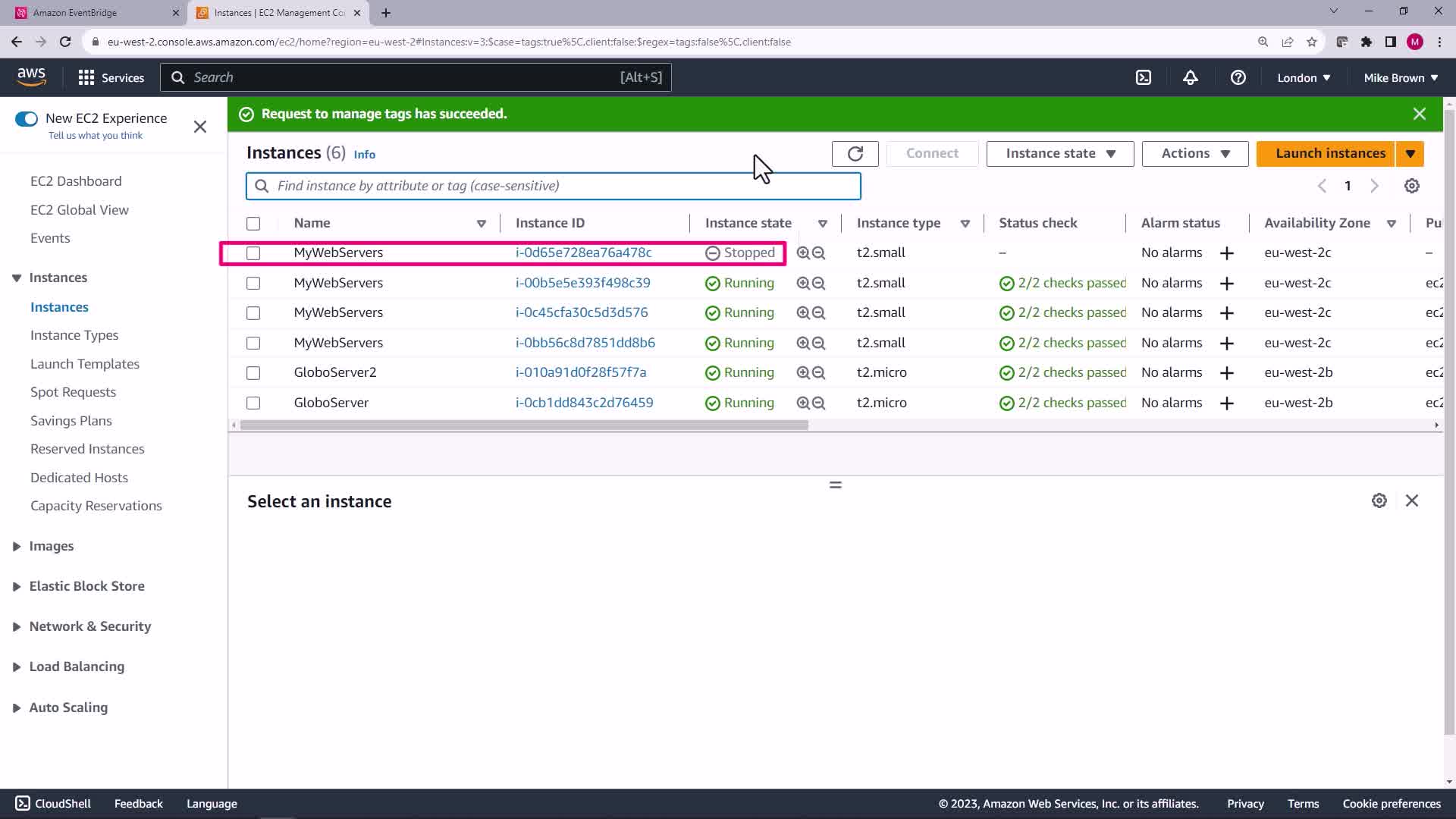Open the Actions dropdown menu
Viewport: 1456px width, 819px height.
coord(1194,154)
